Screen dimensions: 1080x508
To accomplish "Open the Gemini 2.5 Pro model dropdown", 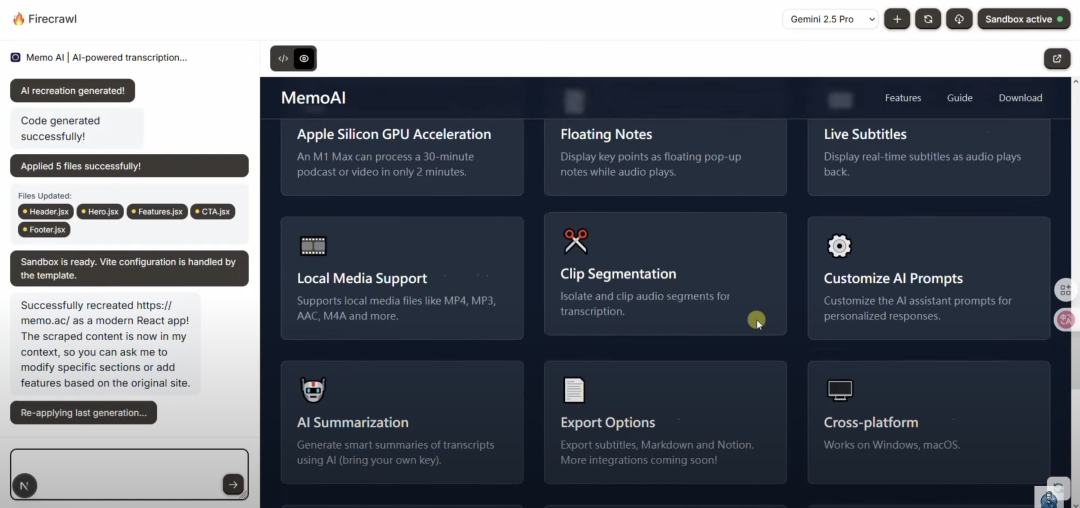I will pyautogui.click(x=830, y=19).
